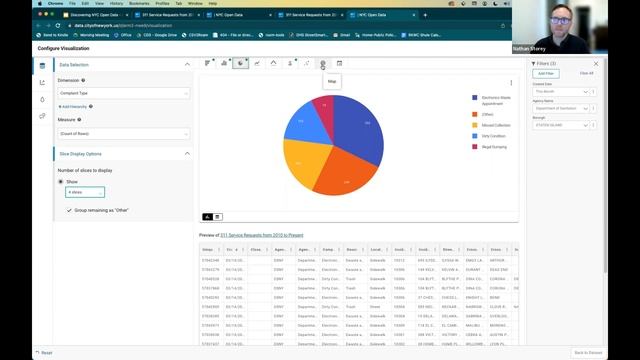
Task: Switch preview to chart view button
Action: point(207,217)
